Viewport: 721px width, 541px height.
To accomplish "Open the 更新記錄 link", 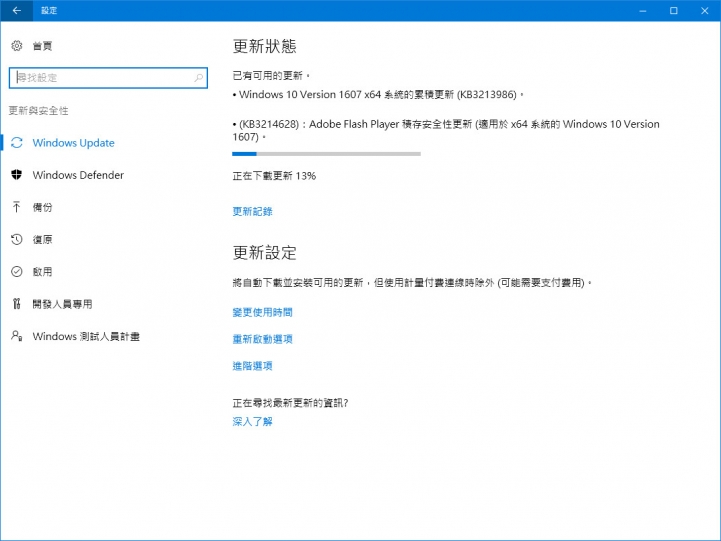I will 252,211.
